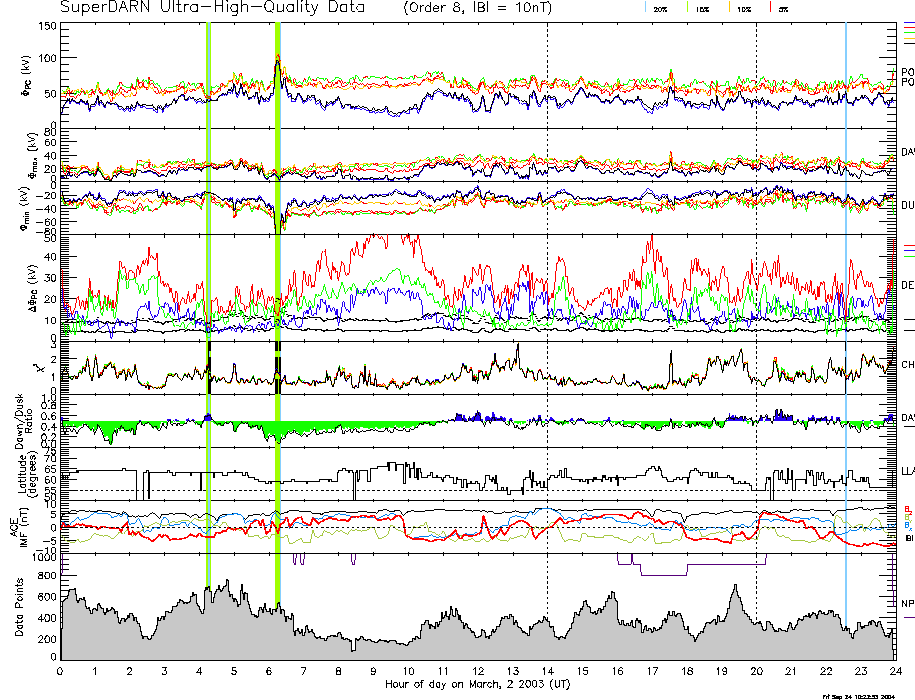Click the 5% red legend marker
The width and height of the screenshot is (915, 700).
pyautogui.click(x=768, y=8)
